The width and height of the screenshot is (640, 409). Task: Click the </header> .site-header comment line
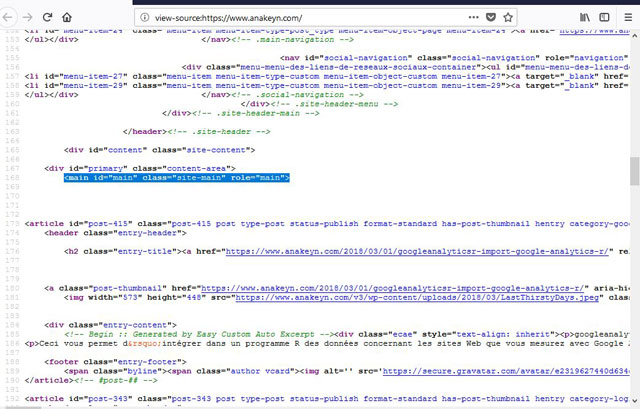[x=196, y=131]
